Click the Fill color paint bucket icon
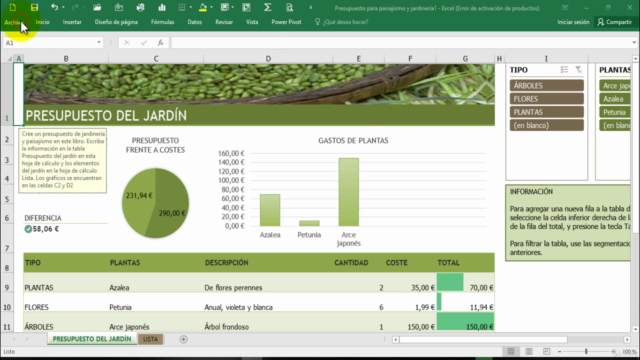 pyautogui.click(x=203, y=7)
